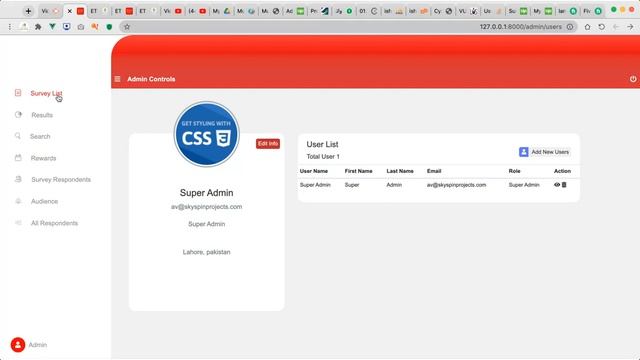Click the Admin label at bottom left
This screenshot has height=360, width=640.
(x=38, y=345)
